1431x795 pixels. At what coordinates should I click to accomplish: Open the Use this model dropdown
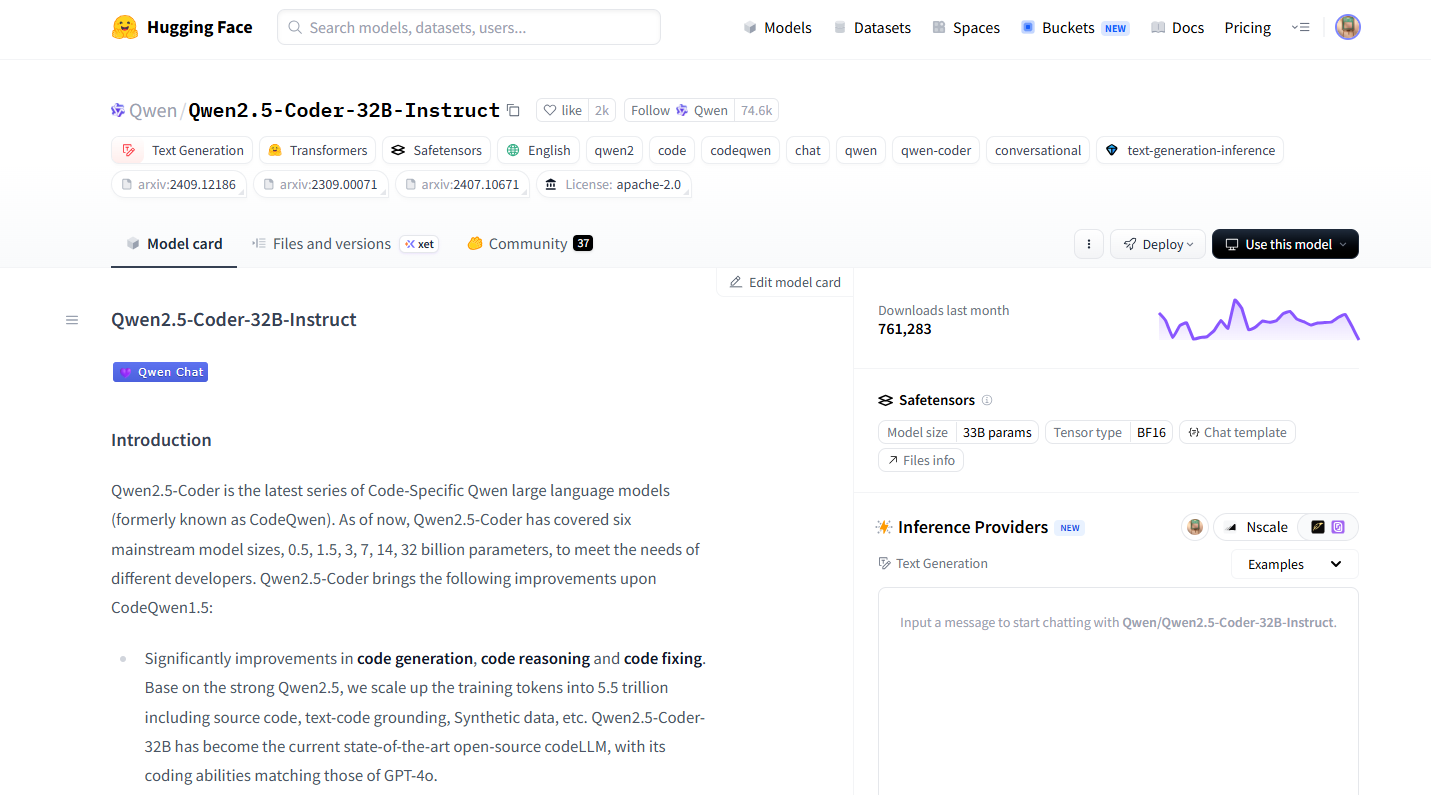[x=1284, y=244]
